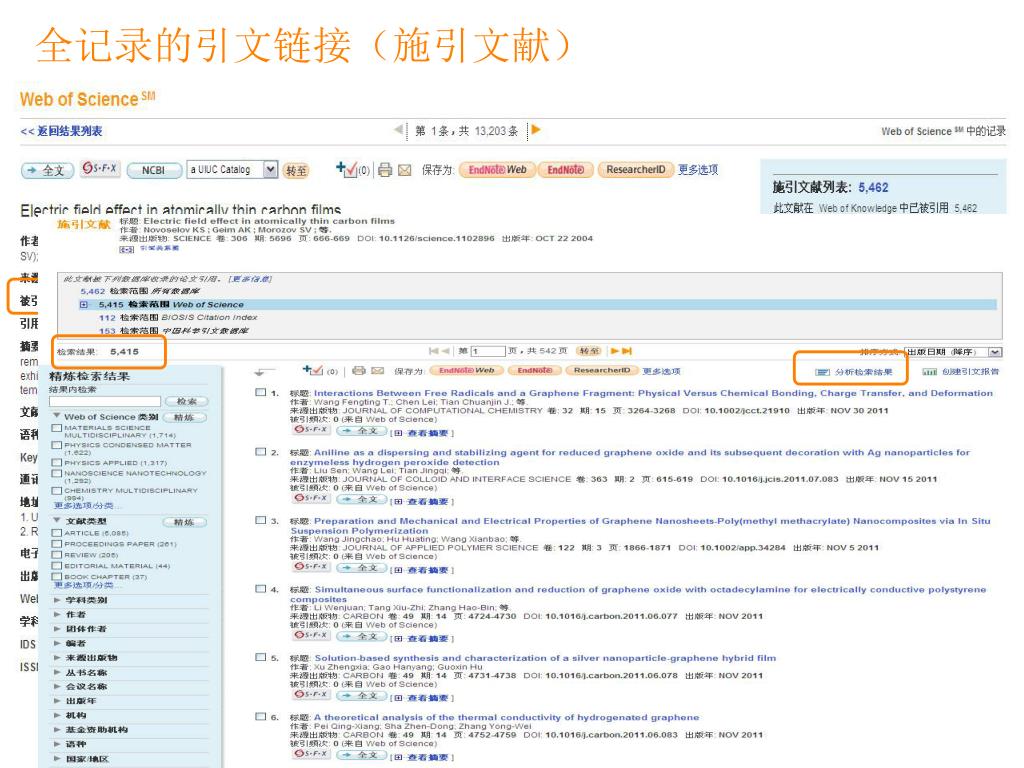1024x768 pixels.
Task: Click the top S·F·X link resolver icon
Action: coord(99,168)
